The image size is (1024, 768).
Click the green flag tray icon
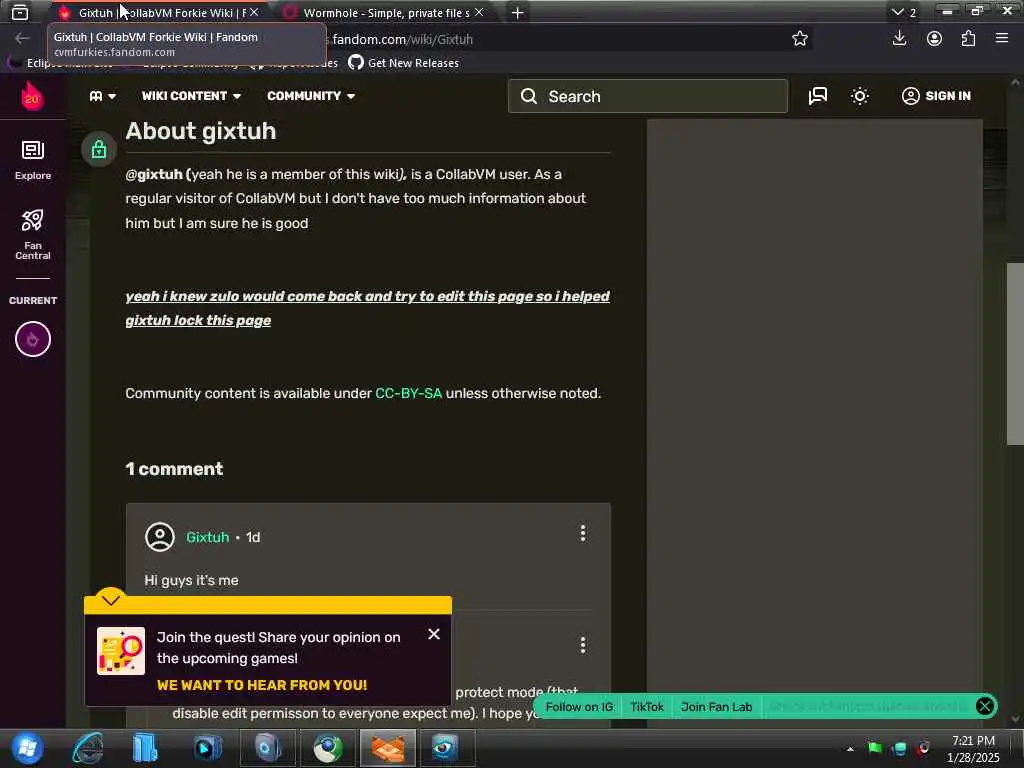(x=874, y=748)
